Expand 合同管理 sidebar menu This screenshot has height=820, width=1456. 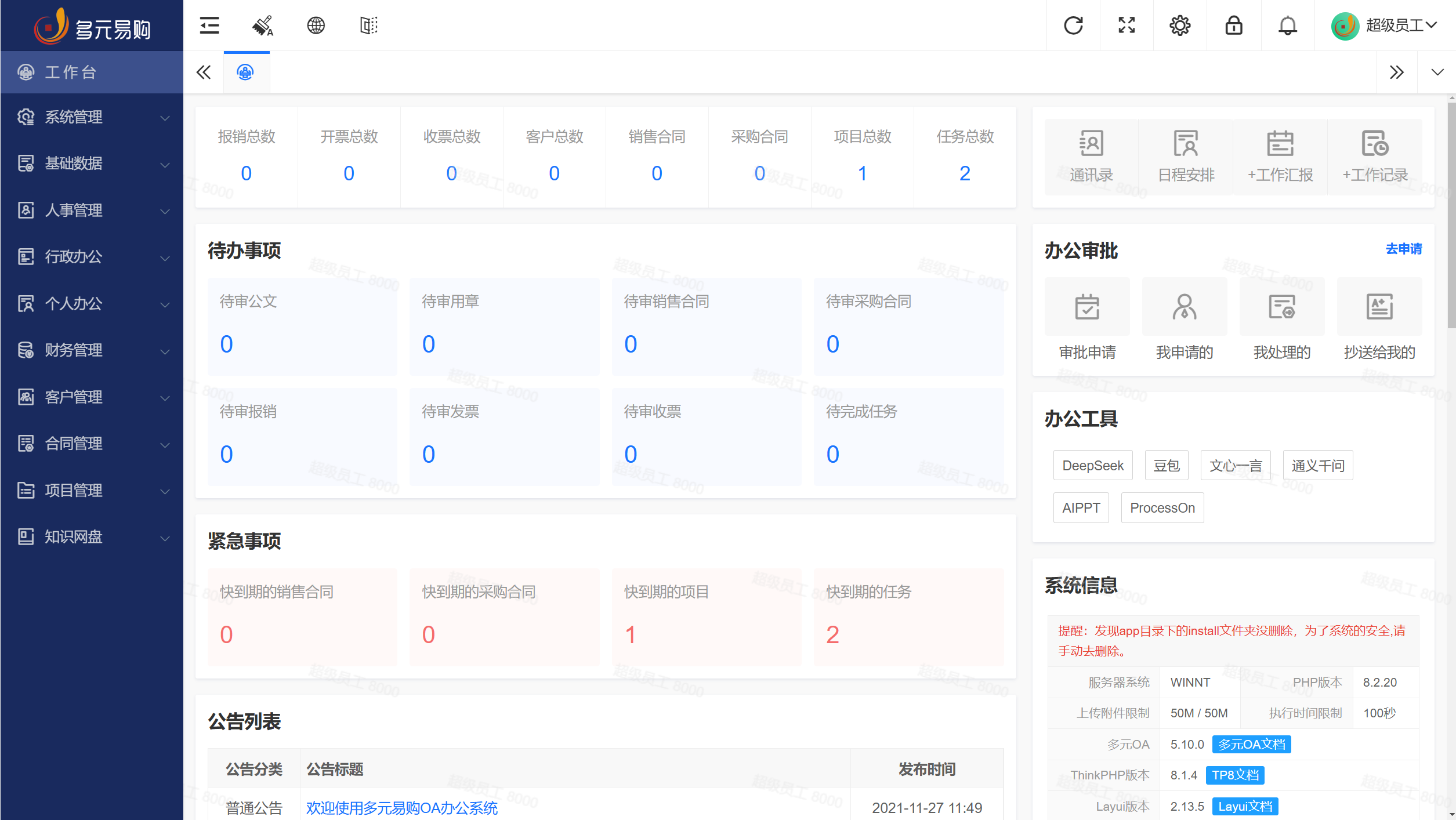(x=92, y=444)
